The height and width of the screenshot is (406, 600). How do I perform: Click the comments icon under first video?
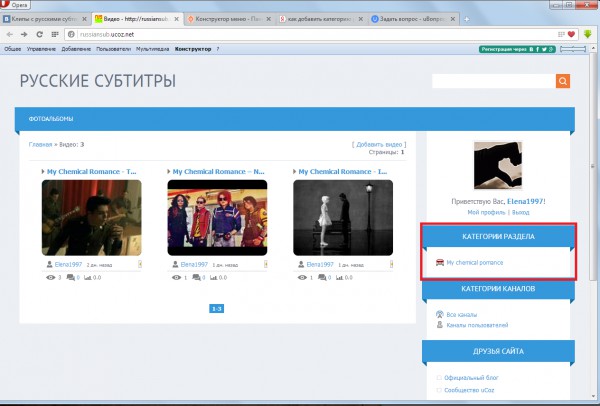(70, 277)
